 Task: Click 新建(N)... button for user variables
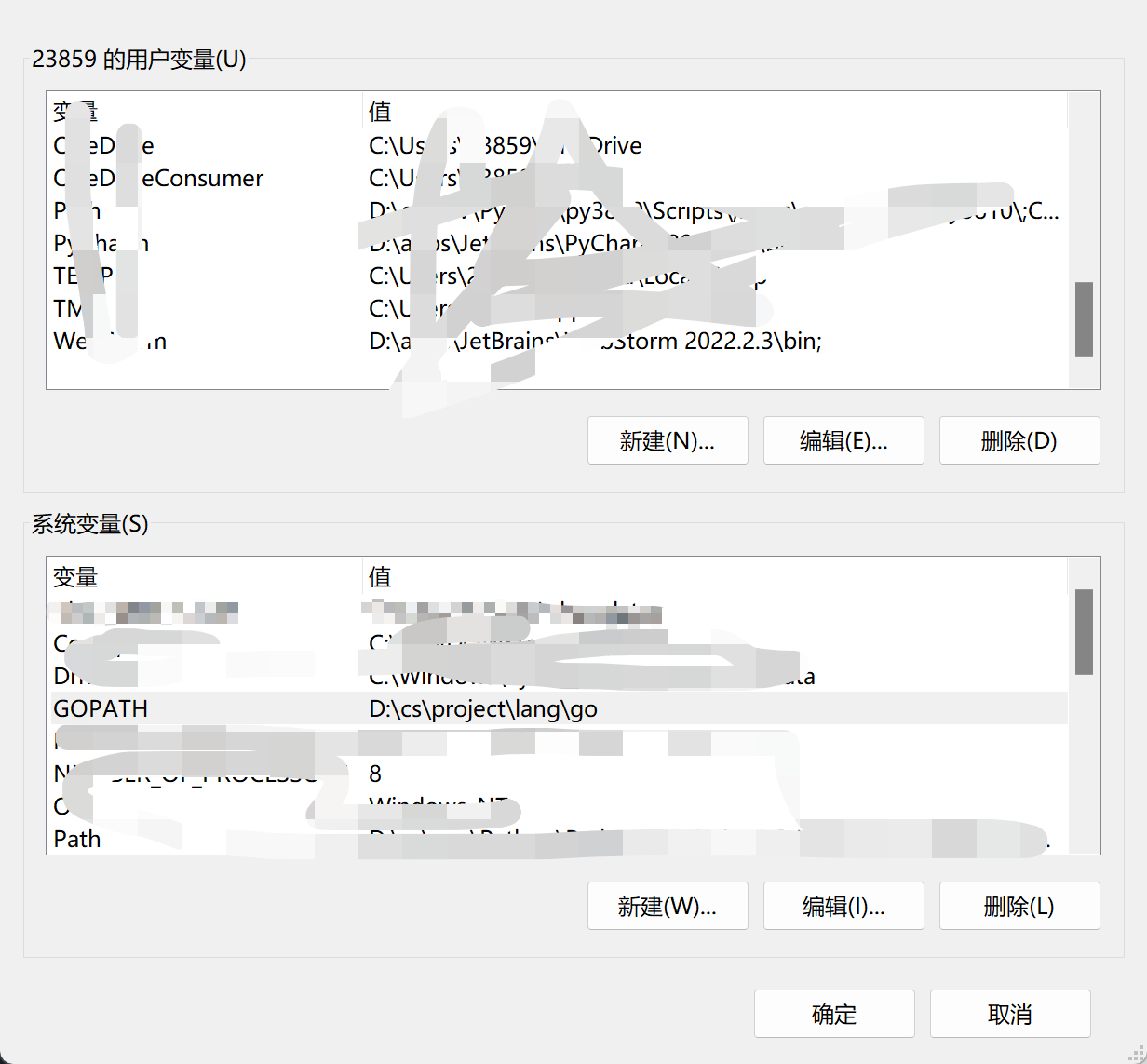tap(668, 440)
